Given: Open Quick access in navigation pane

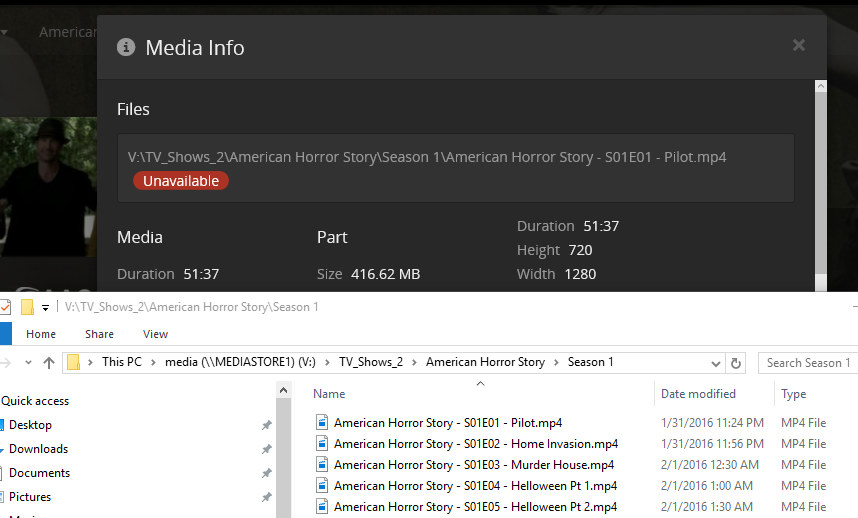Looking at the screenshot, I should [35, 401].
